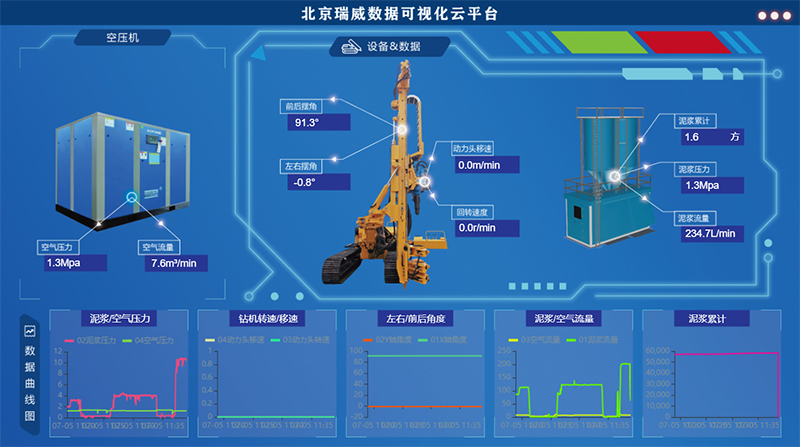Click the -0.8° angle value
Image resolution: width=800 pixels, height=447 pixels.
tap(319, 182)
